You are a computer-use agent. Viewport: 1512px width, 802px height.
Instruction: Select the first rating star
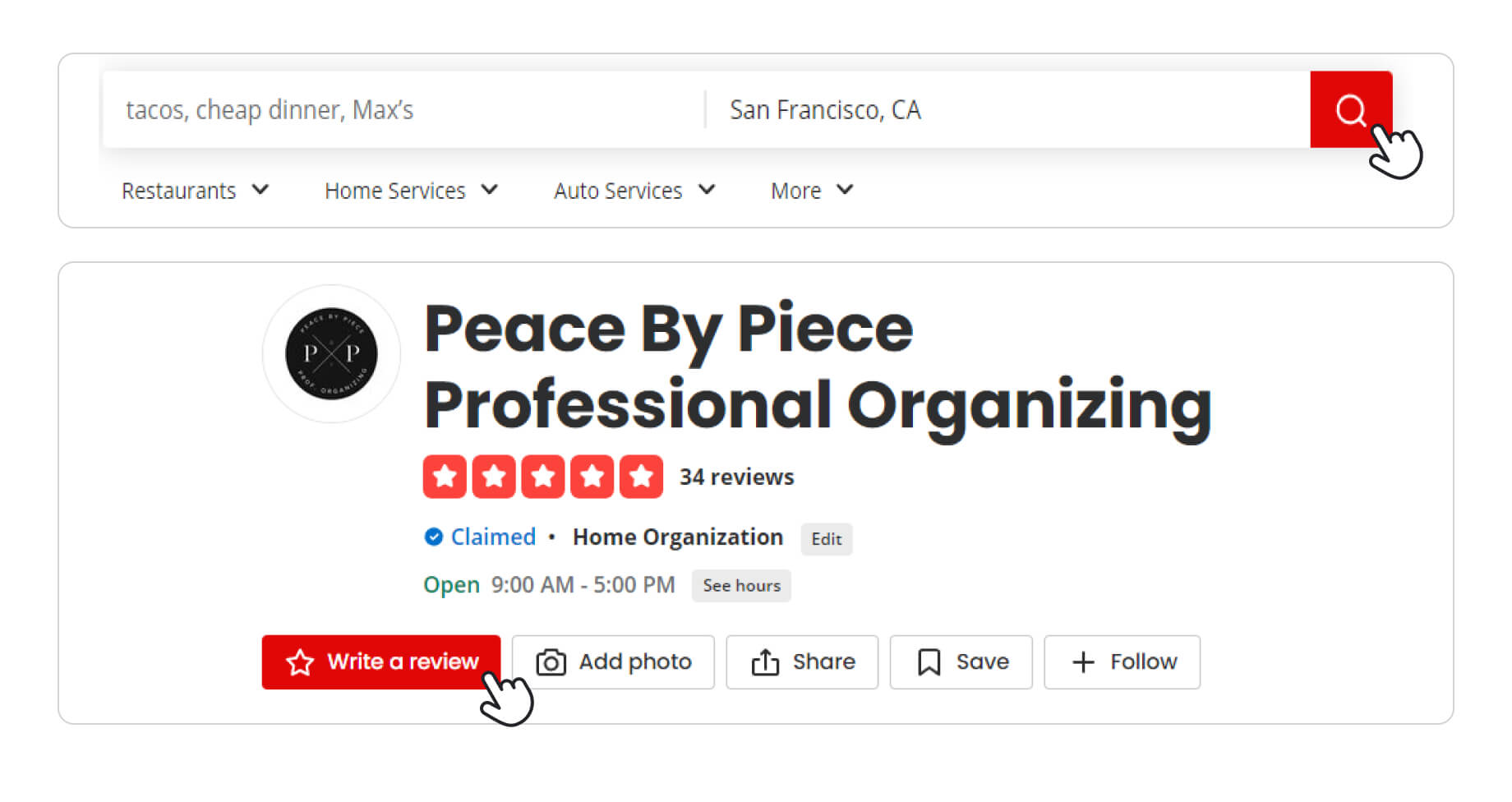pyautogui.click(x=445, y=477)
